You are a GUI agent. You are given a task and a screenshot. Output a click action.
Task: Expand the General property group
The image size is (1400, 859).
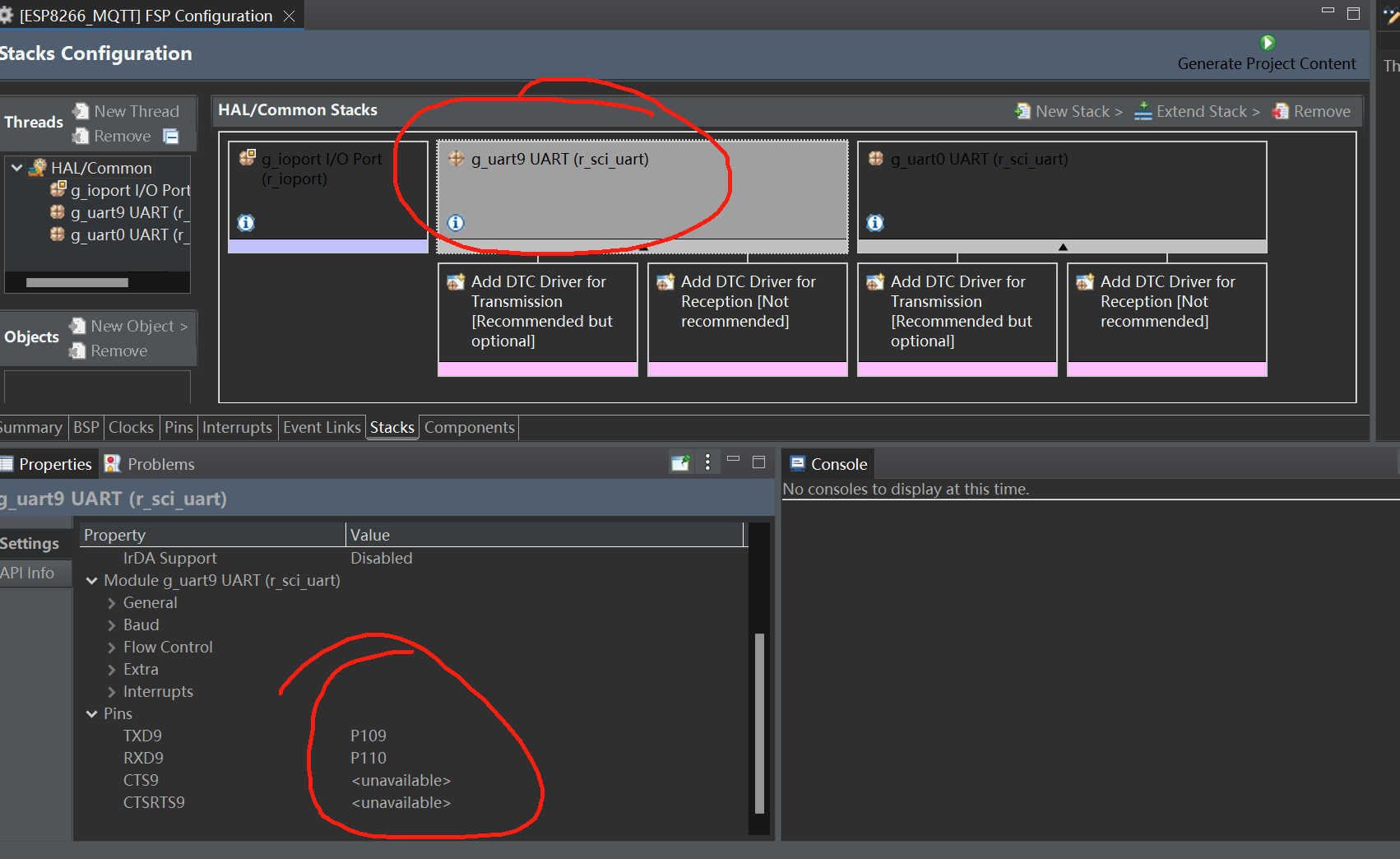pyautogui.click(x=111, y=603)
